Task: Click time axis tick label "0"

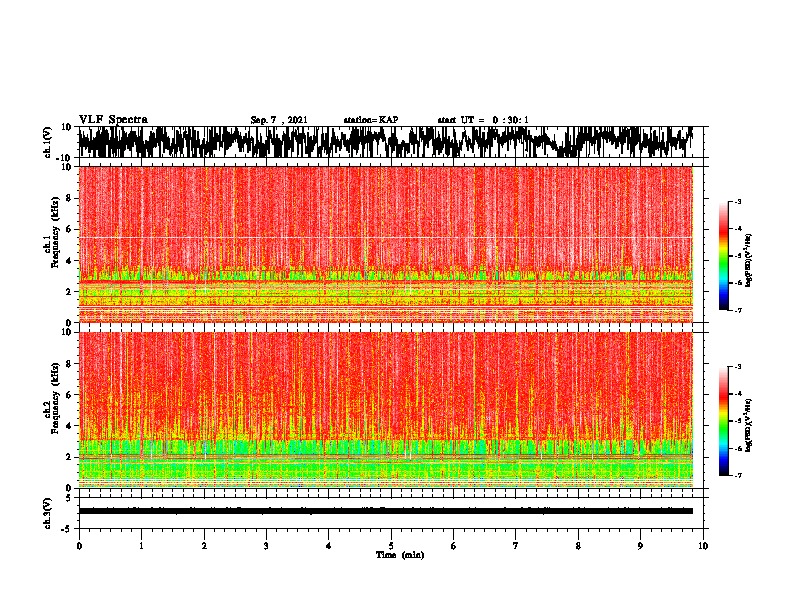Action: point(79,546)
